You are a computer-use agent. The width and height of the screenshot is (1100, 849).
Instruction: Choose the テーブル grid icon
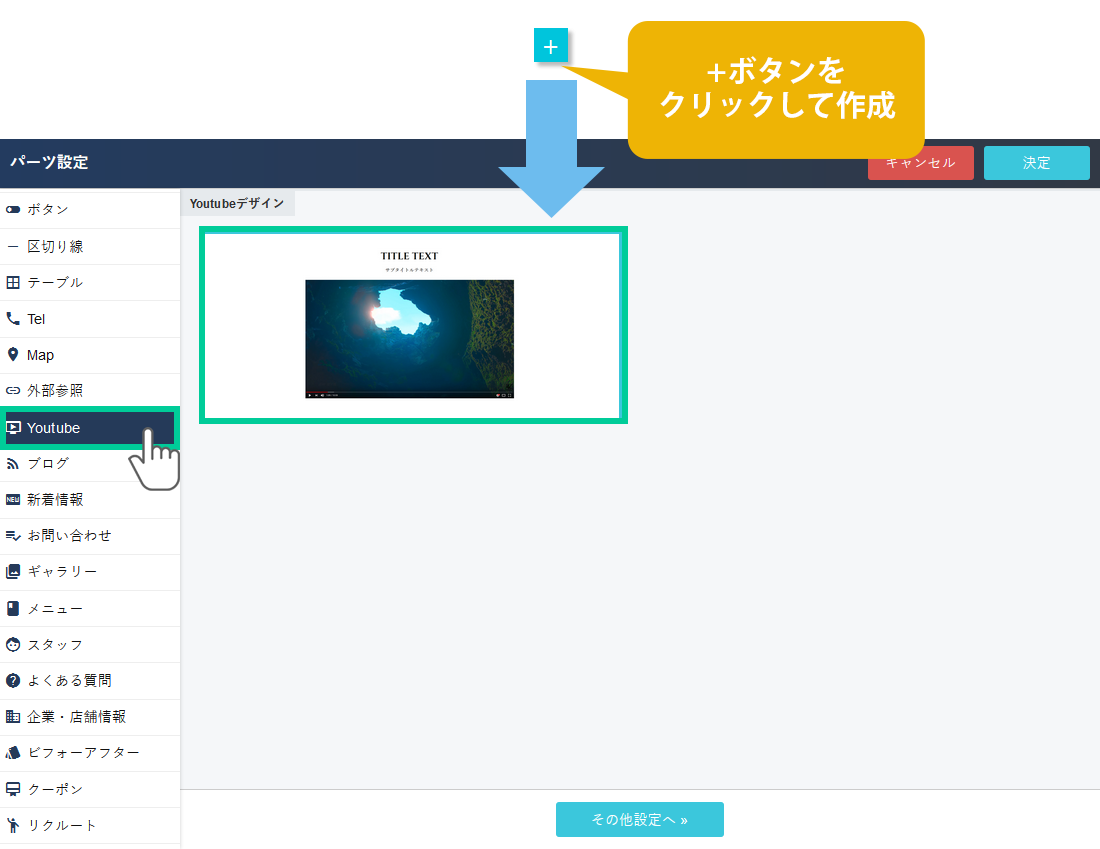click(13, 283)
